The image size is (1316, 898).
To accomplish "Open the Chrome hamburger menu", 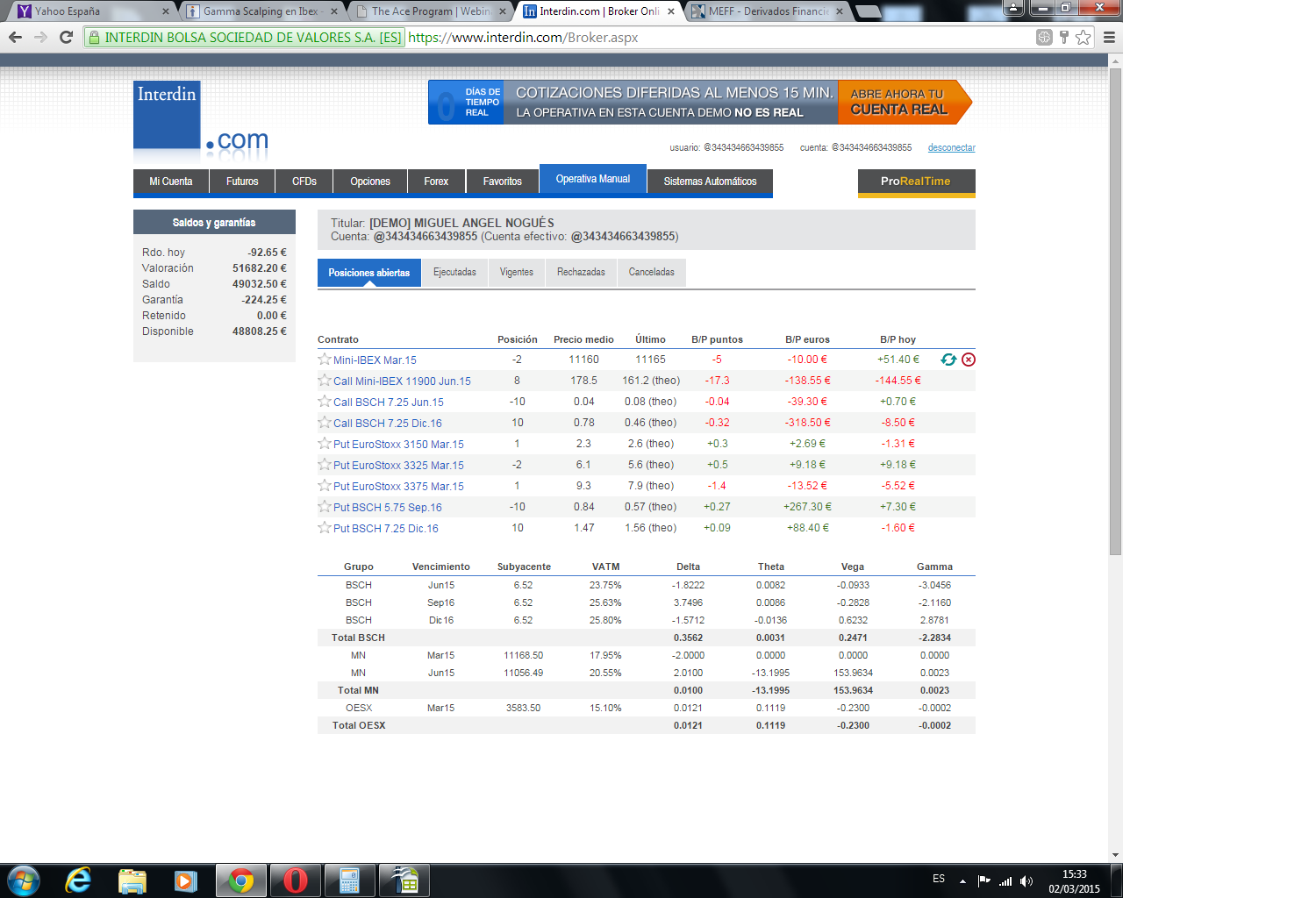I will click(x=1109, y=37).
